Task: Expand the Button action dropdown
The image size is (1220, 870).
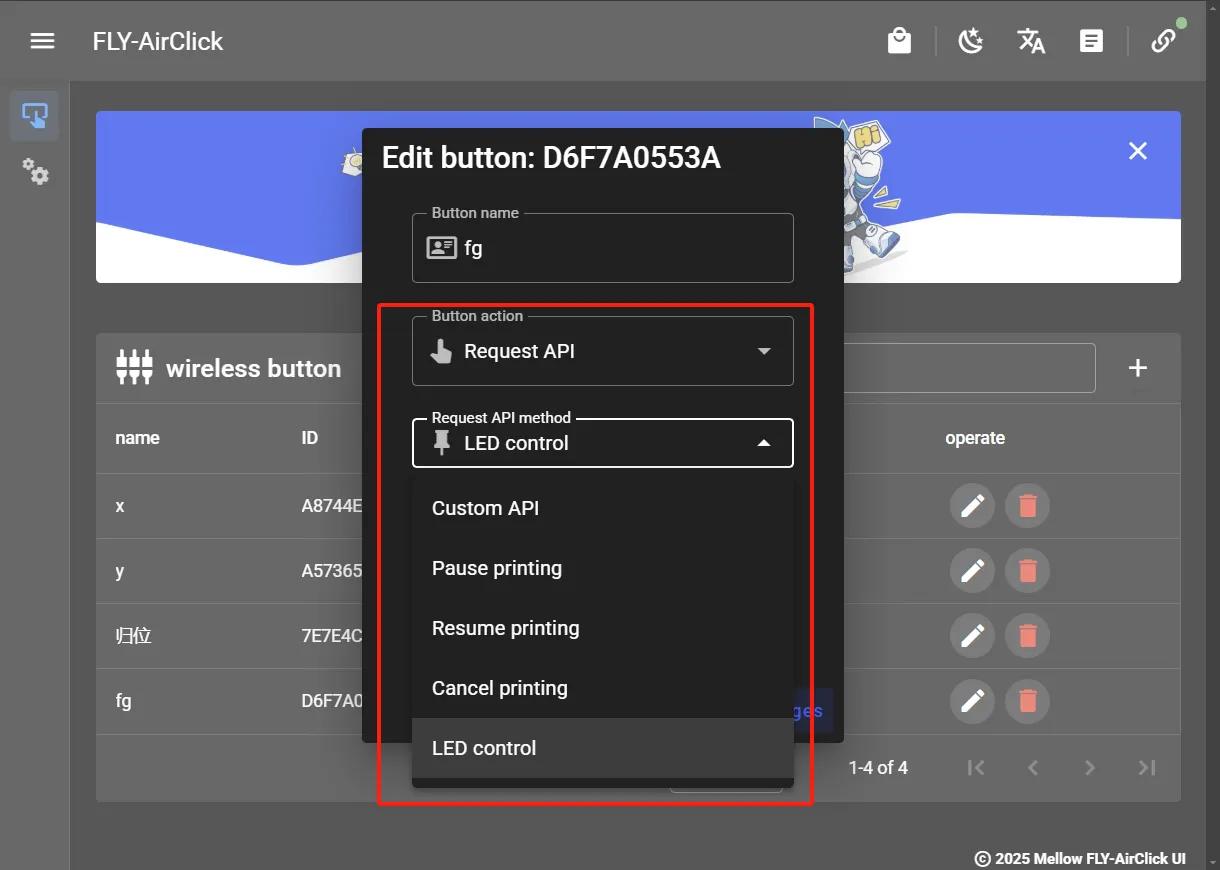Action: (764, 351)
